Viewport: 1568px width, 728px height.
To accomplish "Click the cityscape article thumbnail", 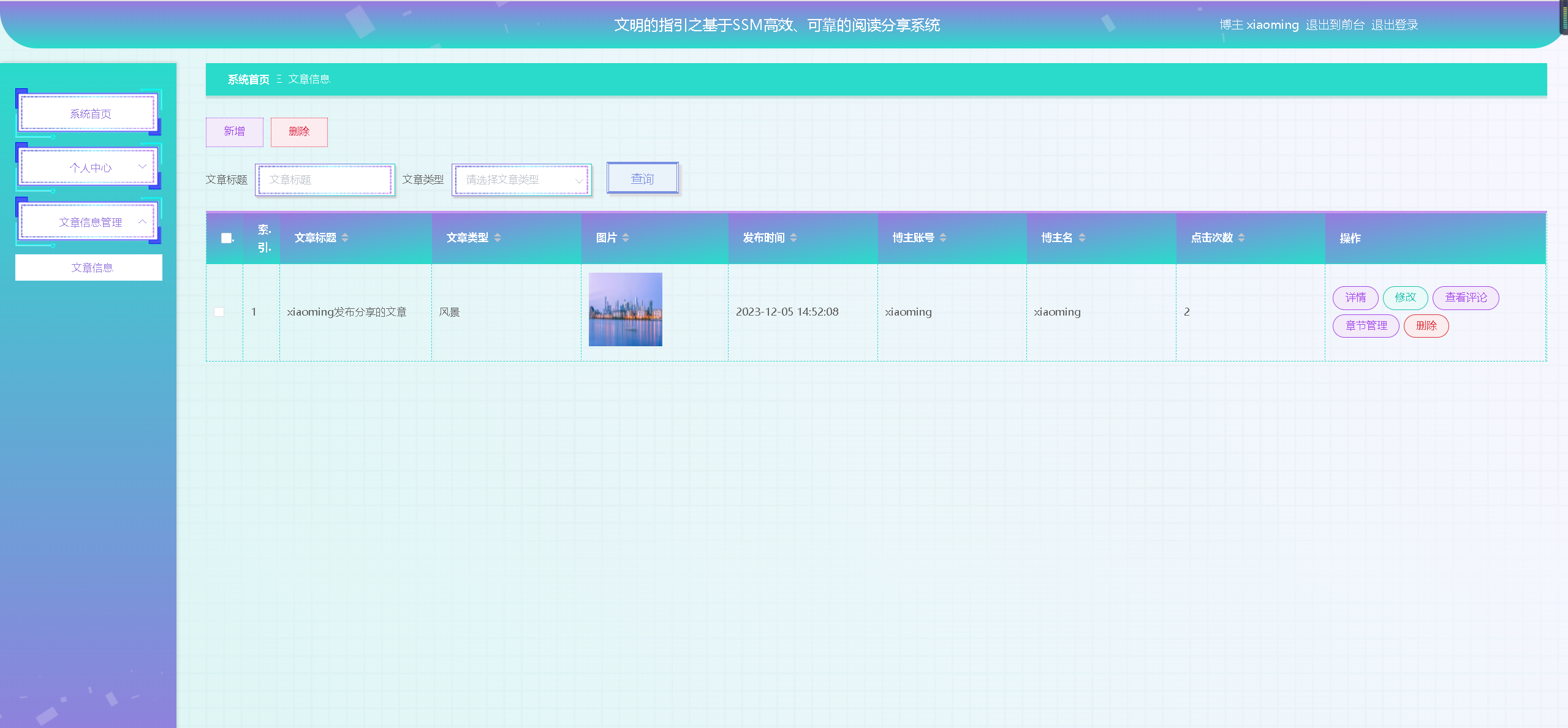I will point(625,309).
